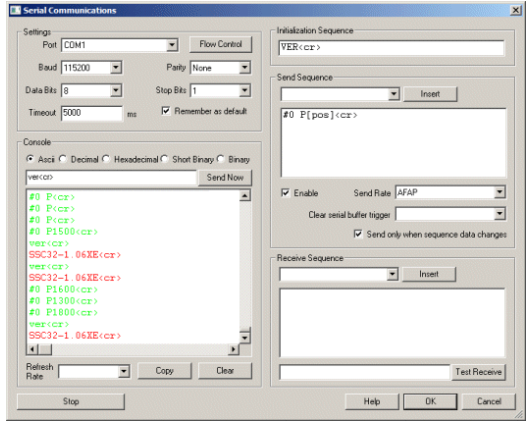Click the Stop button
Viewport: 529px width, 421px height.
tap(71, 401)
